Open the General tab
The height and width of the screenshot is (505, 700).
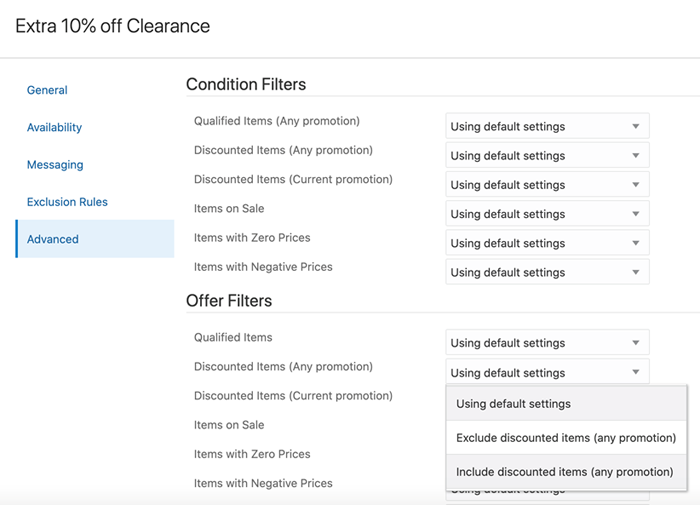[47, 90]
